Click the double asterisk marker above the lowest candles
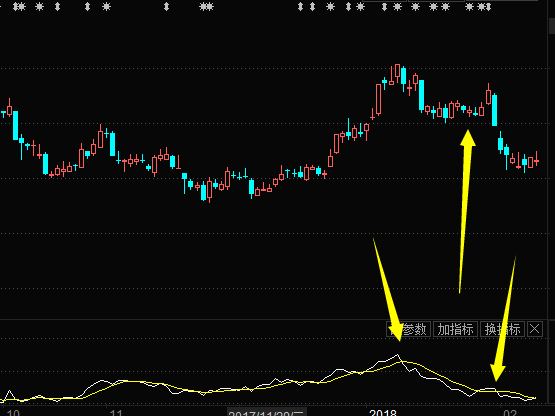 coord(206,6)
